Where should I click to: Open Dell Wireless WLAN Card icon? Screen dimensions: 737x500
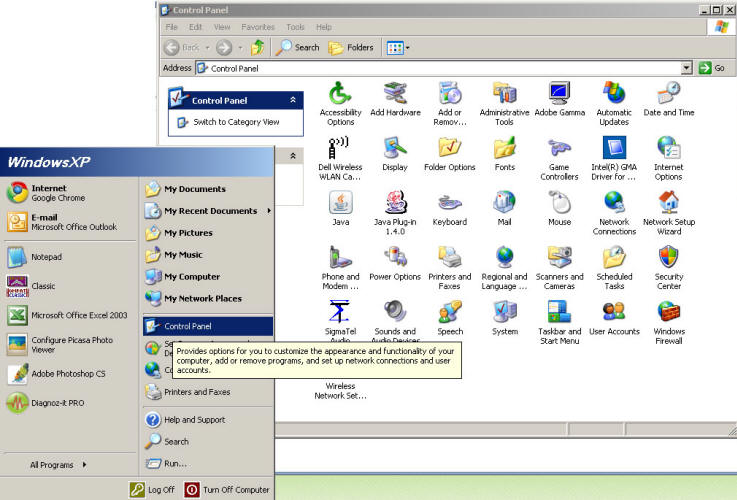click(x=340, y=148)
